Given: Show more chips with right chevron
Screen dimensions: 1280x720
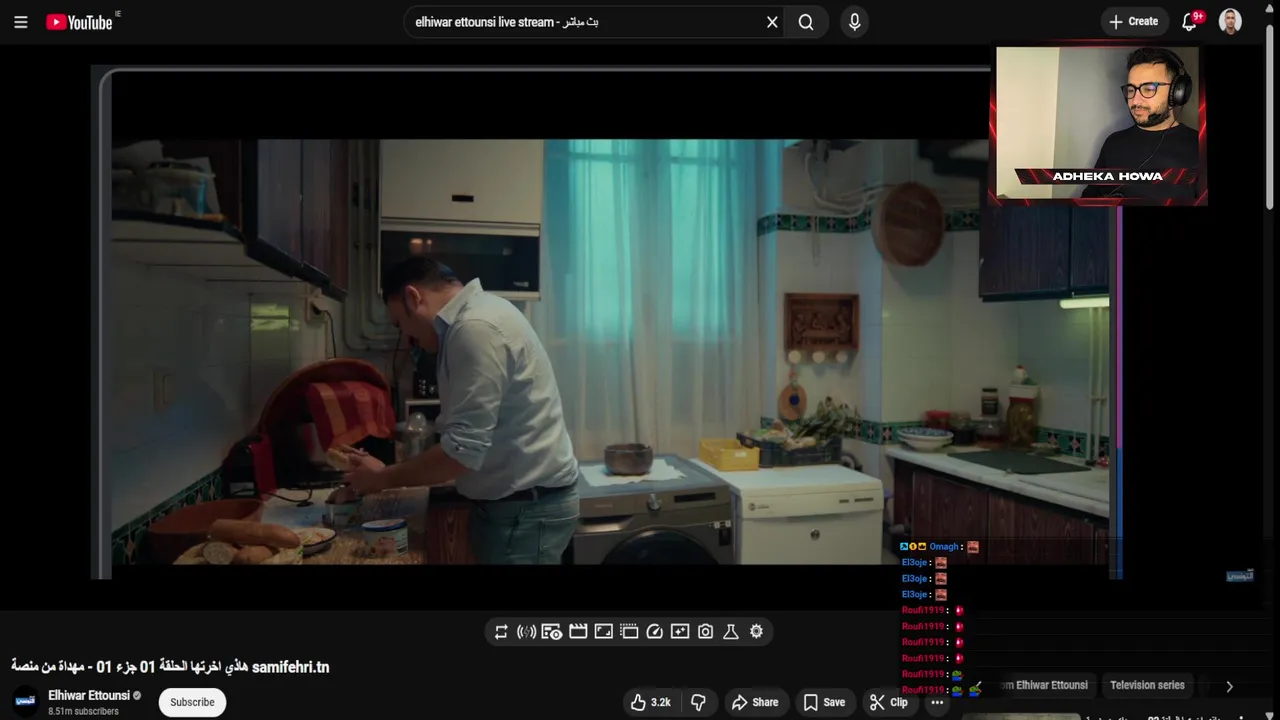Looking at the screenshot, I should (1229, 686).
